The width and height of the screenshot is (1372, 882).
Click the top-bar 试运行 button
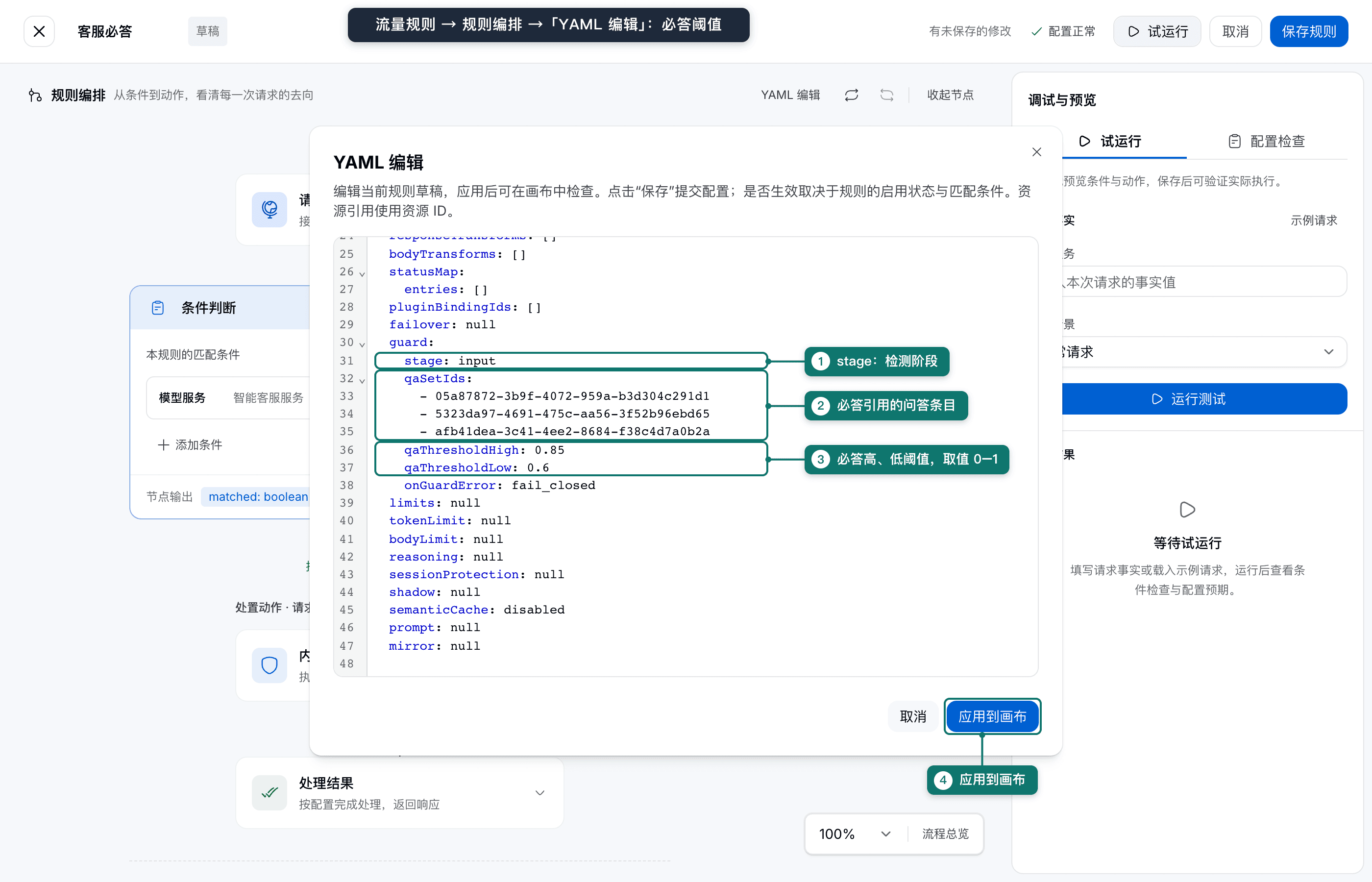[1157, 31]
